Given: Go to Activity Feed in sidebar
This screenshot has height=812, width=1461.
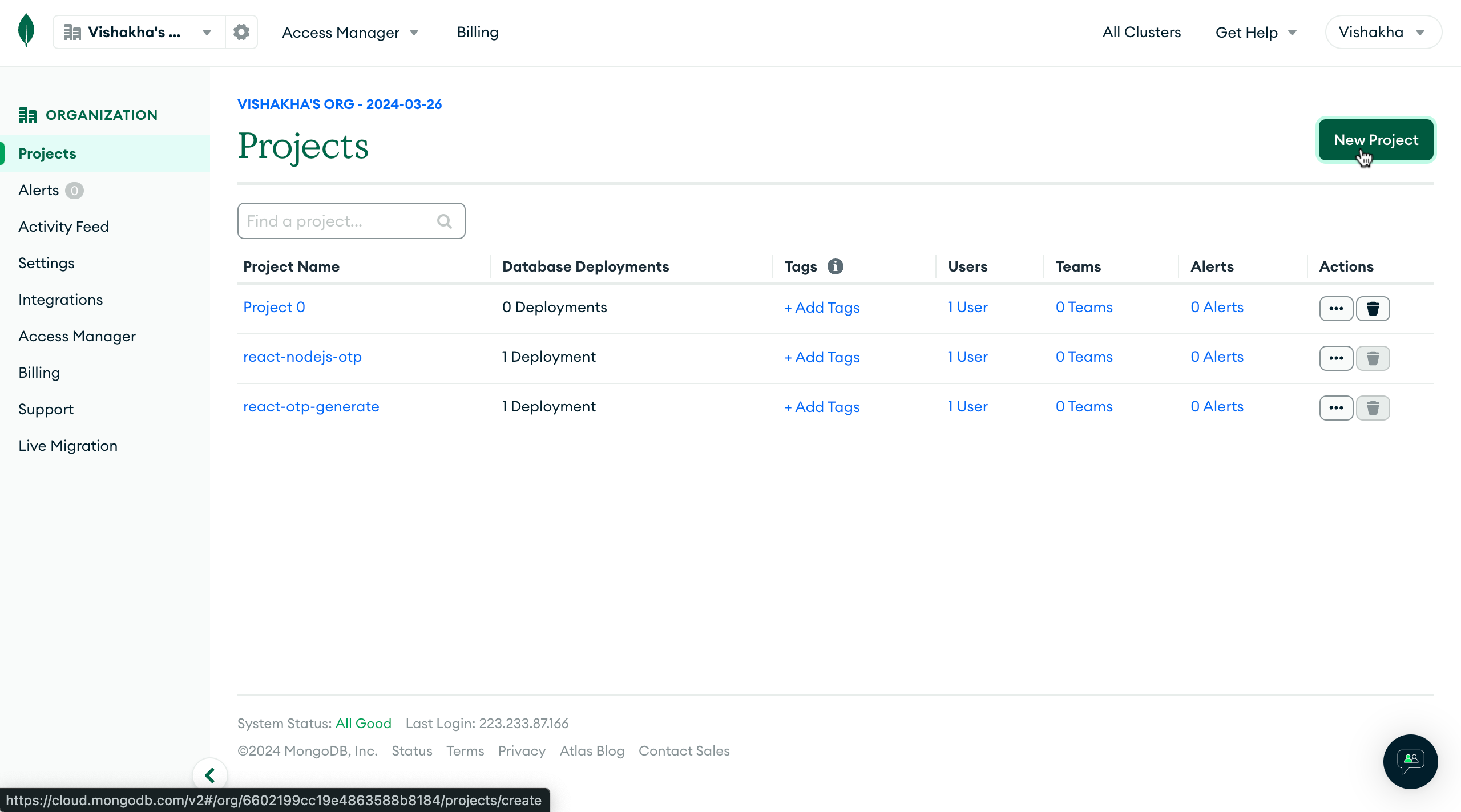Looking at the screenshot, I should (63, 227).
